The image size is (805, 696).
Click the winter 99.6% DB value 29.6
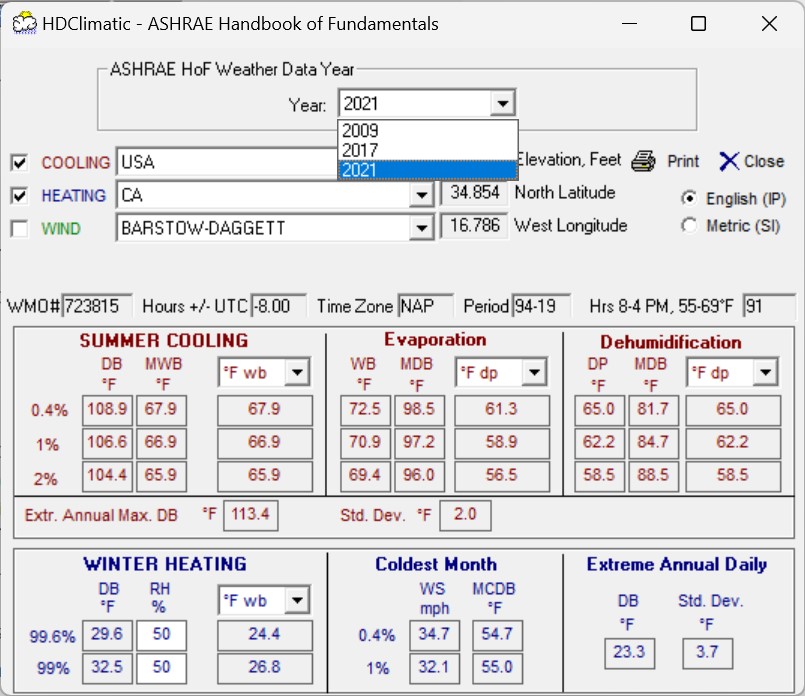tap(107, 634)
